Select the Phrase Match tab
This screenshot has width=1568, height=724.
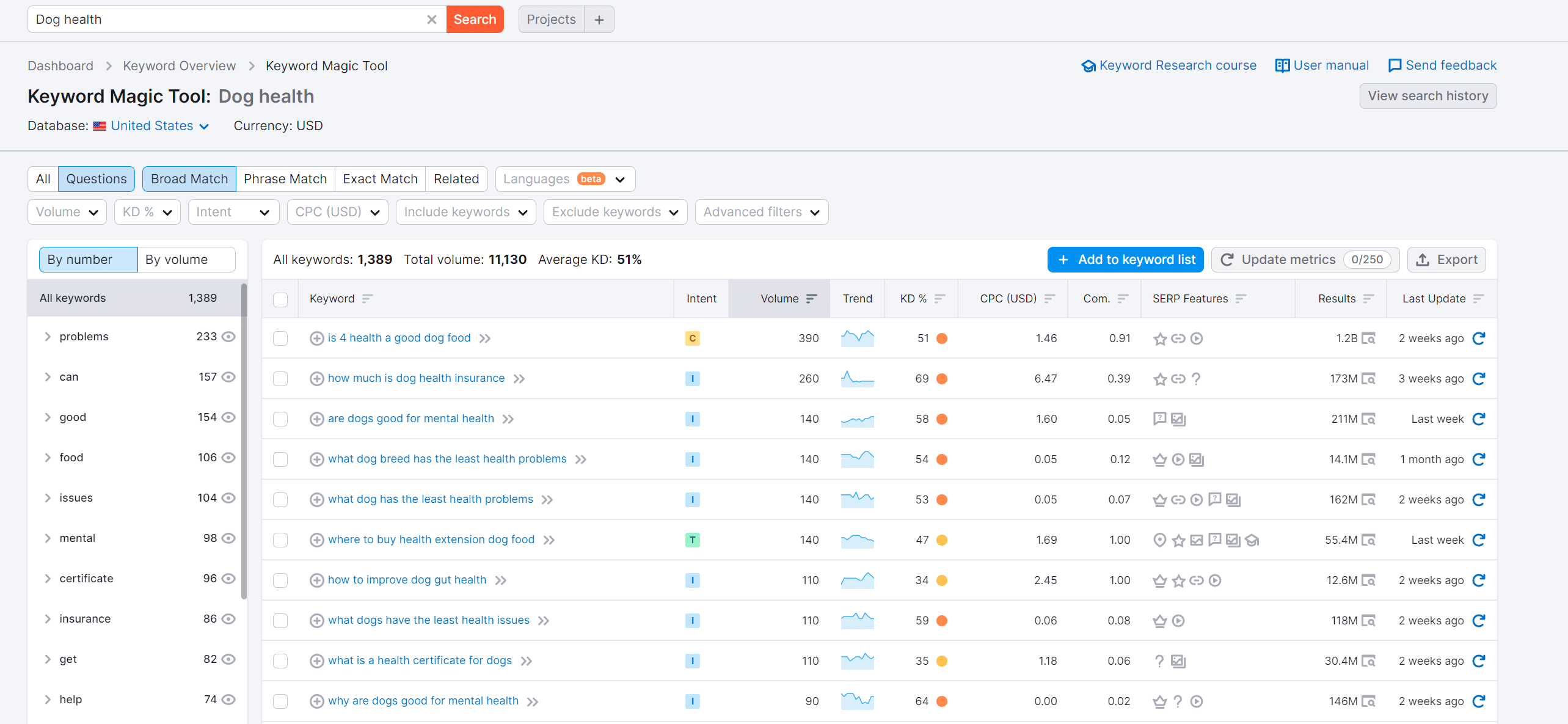point(285,179)
